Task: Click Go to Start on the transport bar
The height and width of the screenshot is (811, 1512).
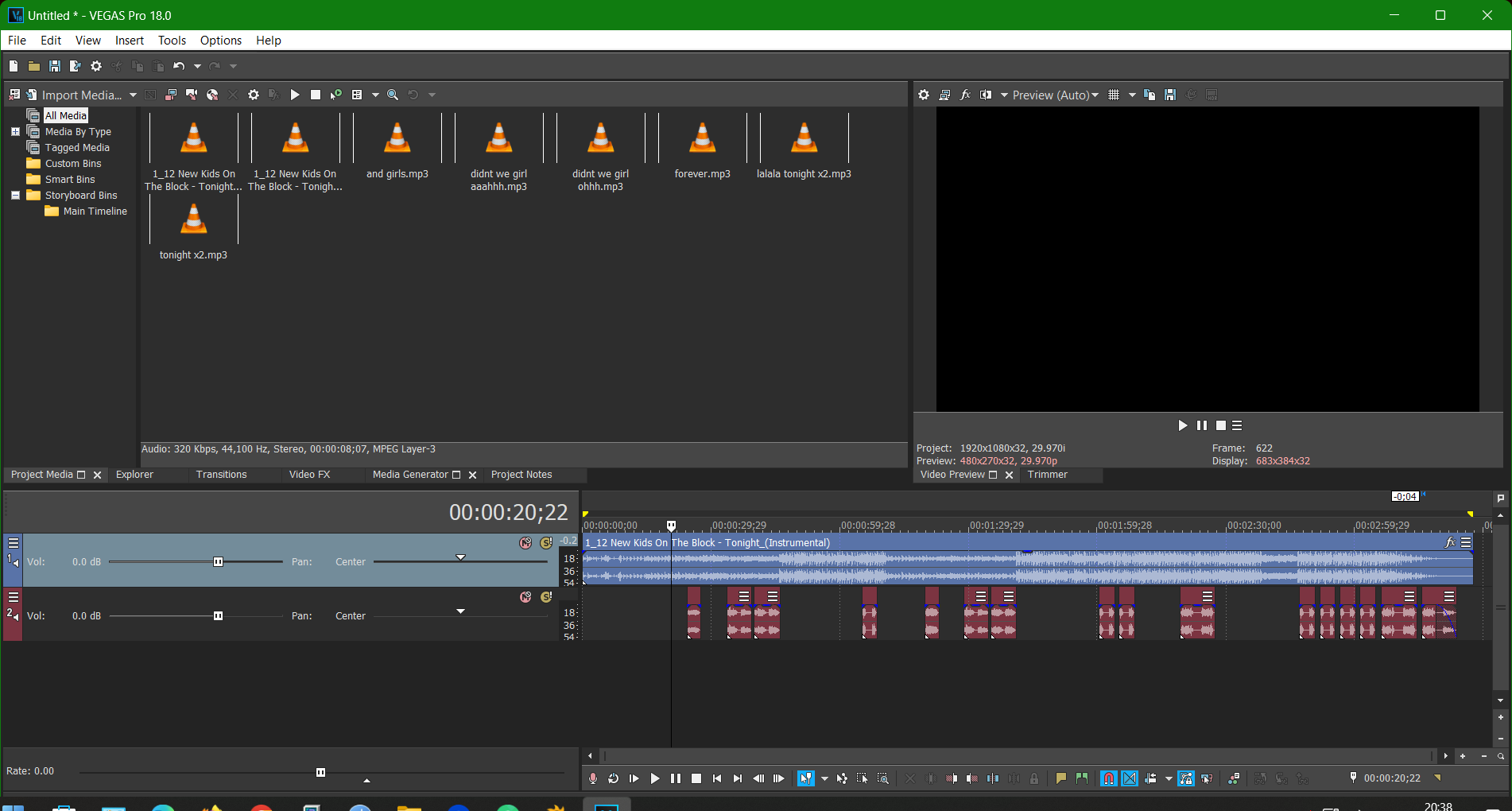Action: point(717,778)
